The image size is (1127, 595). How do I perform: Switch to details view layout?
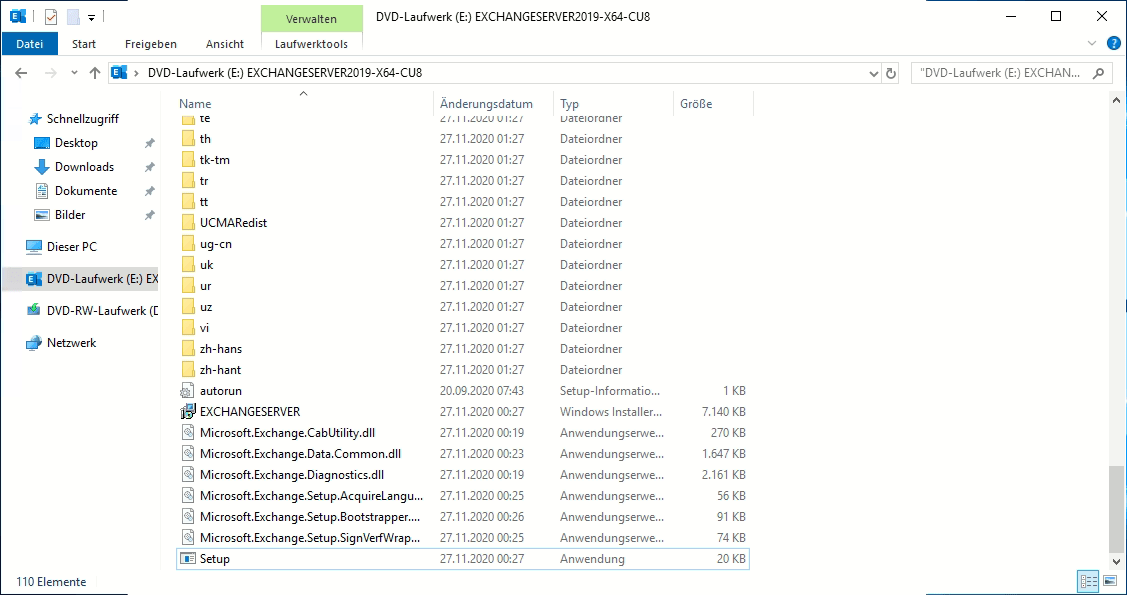pyautogui.click(x=1088, y=581)
